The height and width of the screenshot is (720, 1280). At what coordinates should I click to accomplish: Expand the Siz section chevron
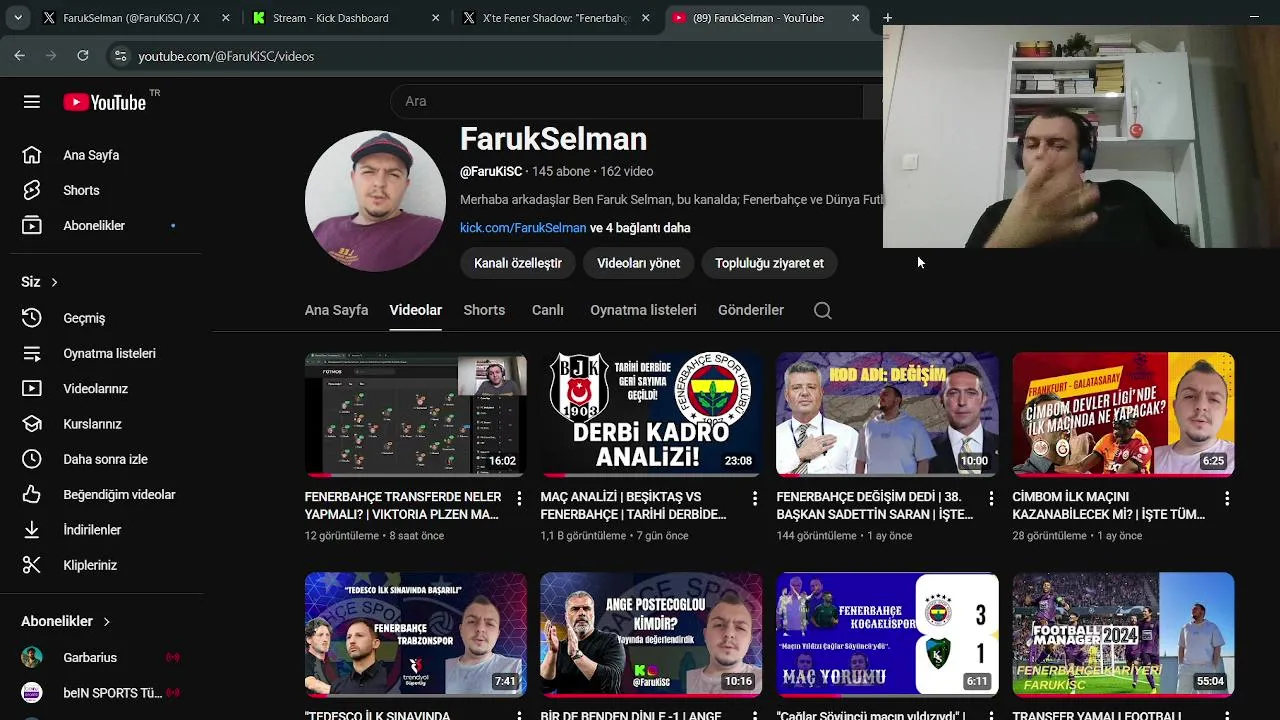54,282
